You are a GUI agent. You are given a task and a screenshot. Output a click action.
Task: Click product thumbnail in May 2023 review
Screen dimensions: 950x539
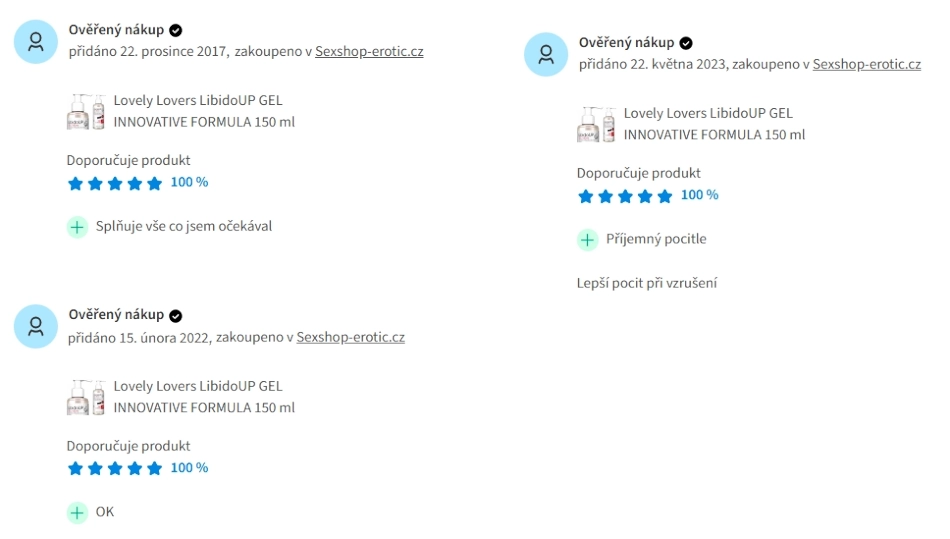coord(596,124)
